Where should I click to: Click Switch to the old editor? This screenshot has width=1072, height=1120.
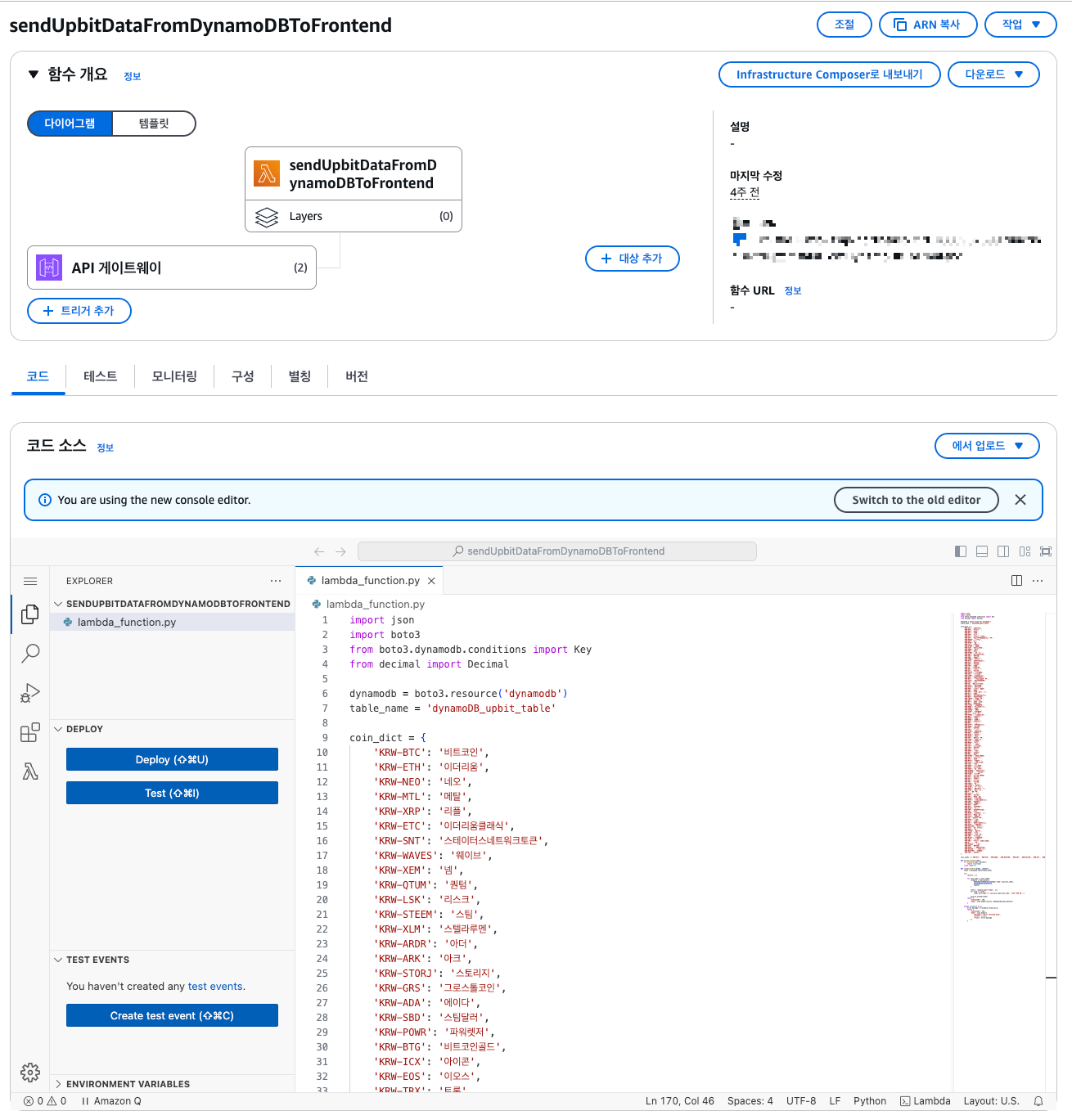tap(917, 500)
